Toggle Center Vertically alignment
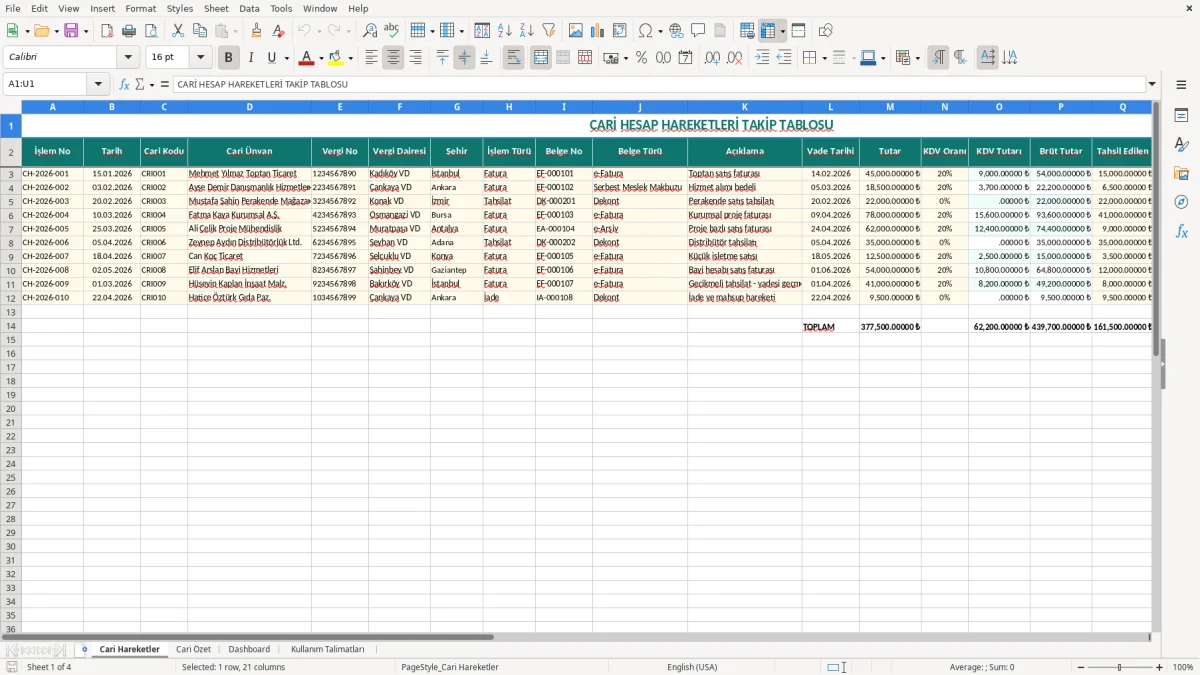Viewport: 1200px width, 675px height. click(464, 58)
